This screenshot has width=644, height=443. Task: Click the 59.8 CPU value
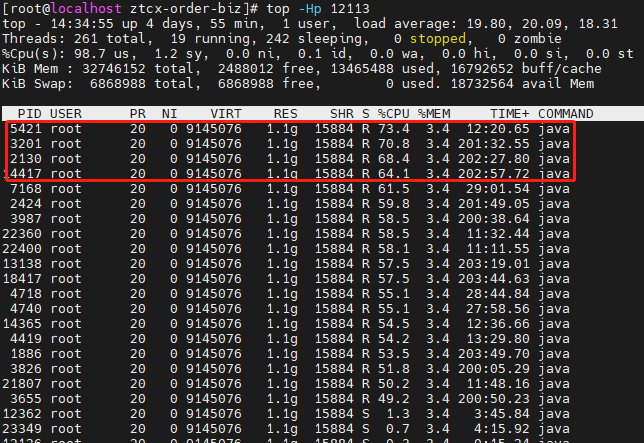point(393,204)
